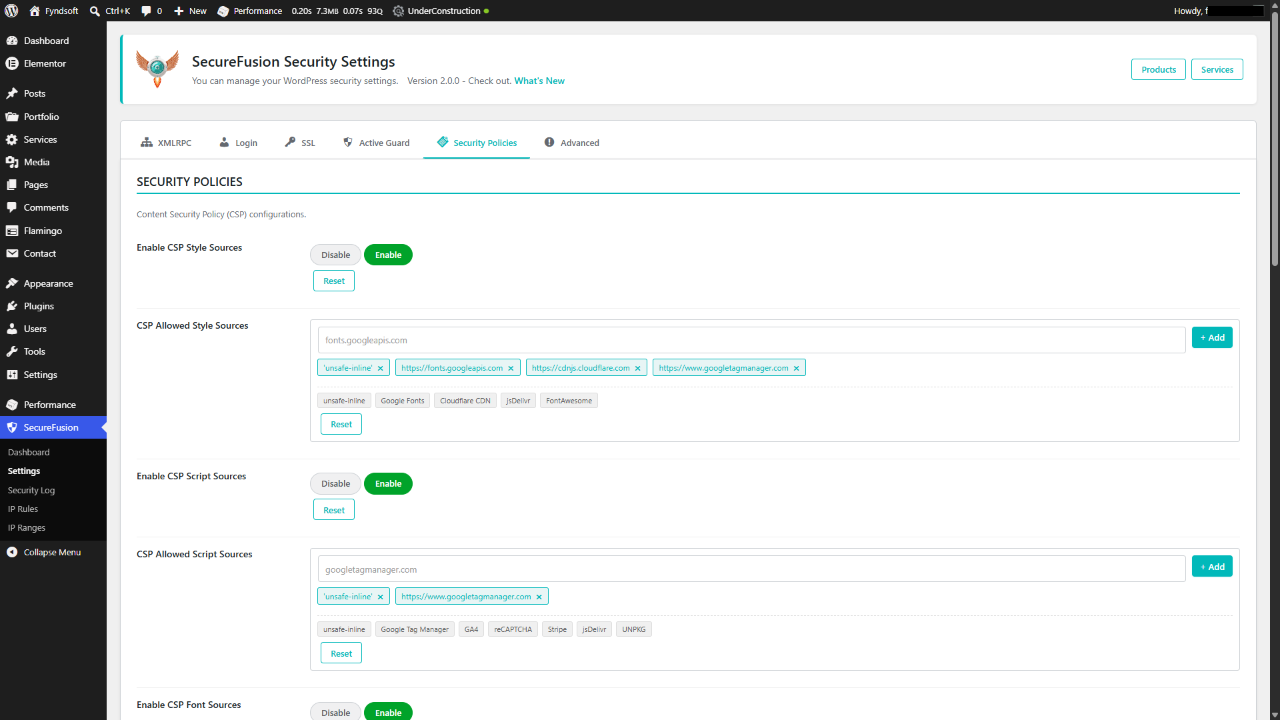Remove fonts.googleapis.com style source tag
1280x720 pixels.
pyautogui.click(x=511, y=368)
